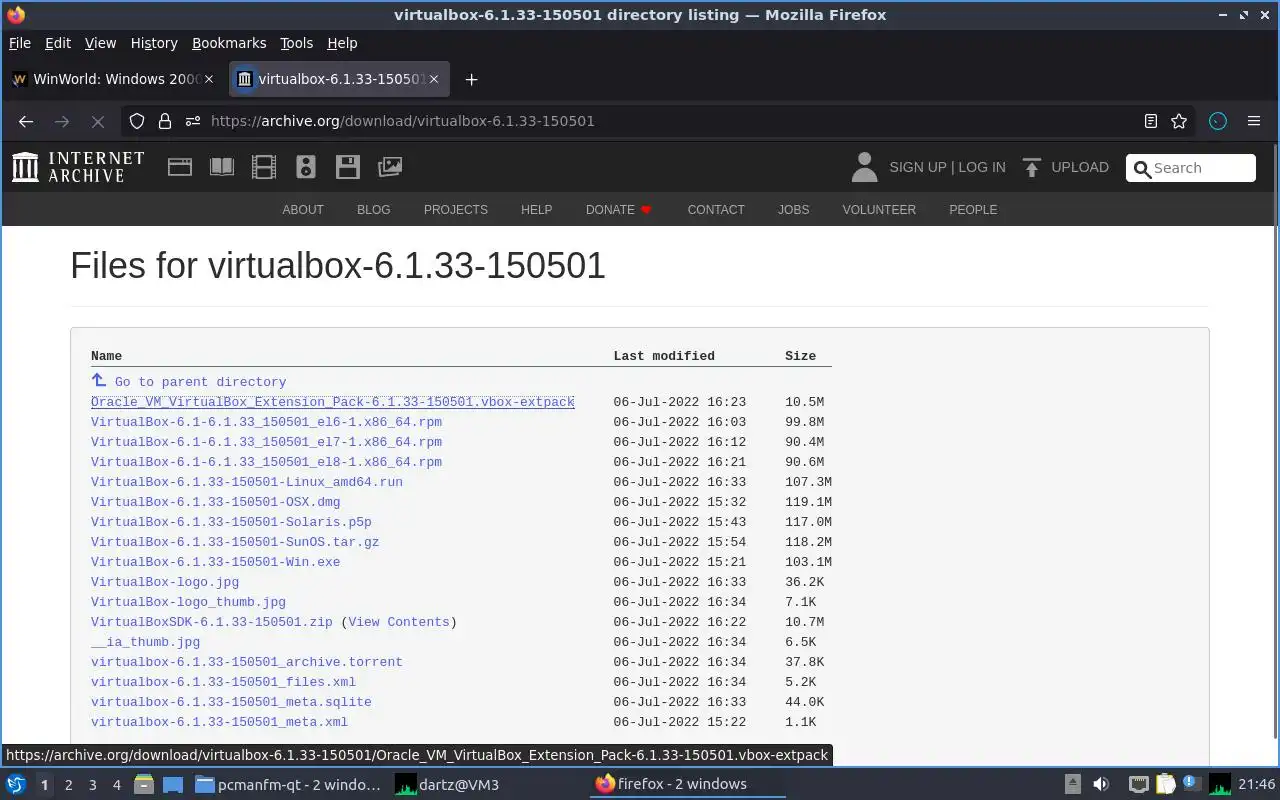Click the user avatar icon

tap(864, 167)
